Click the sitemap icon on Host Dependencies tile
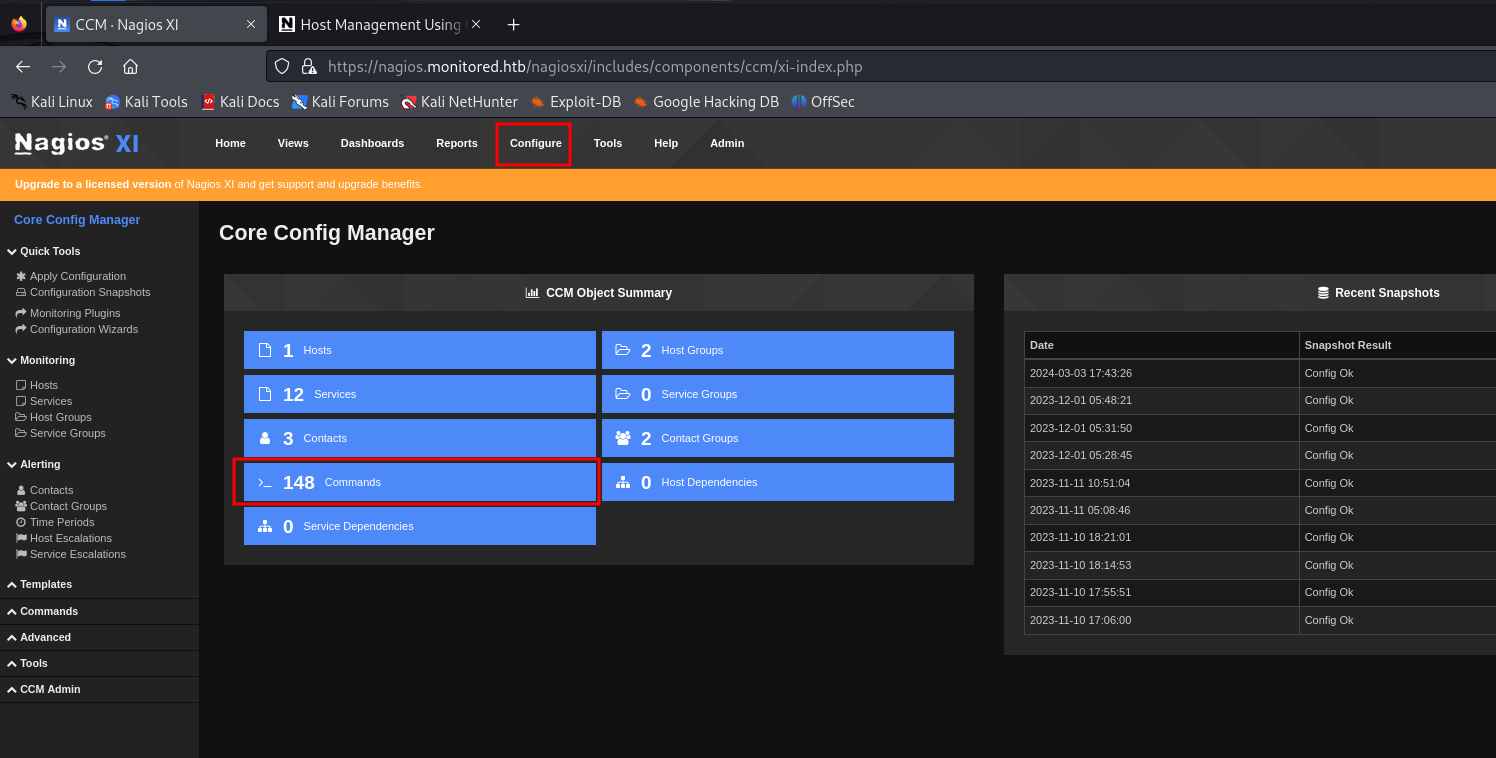This screenshot has width=1496, height=758. (x=623, y=482)
